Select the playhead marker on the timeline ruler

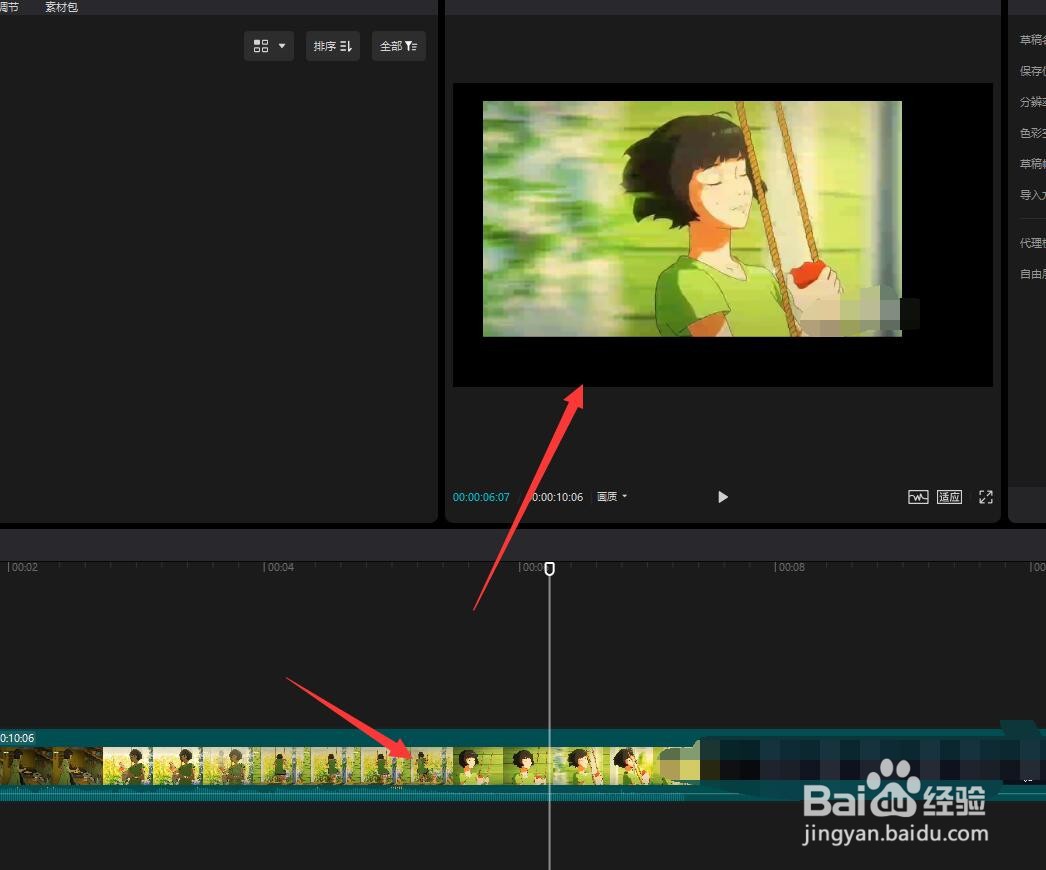pyautogui.click(x=550, y=568)
